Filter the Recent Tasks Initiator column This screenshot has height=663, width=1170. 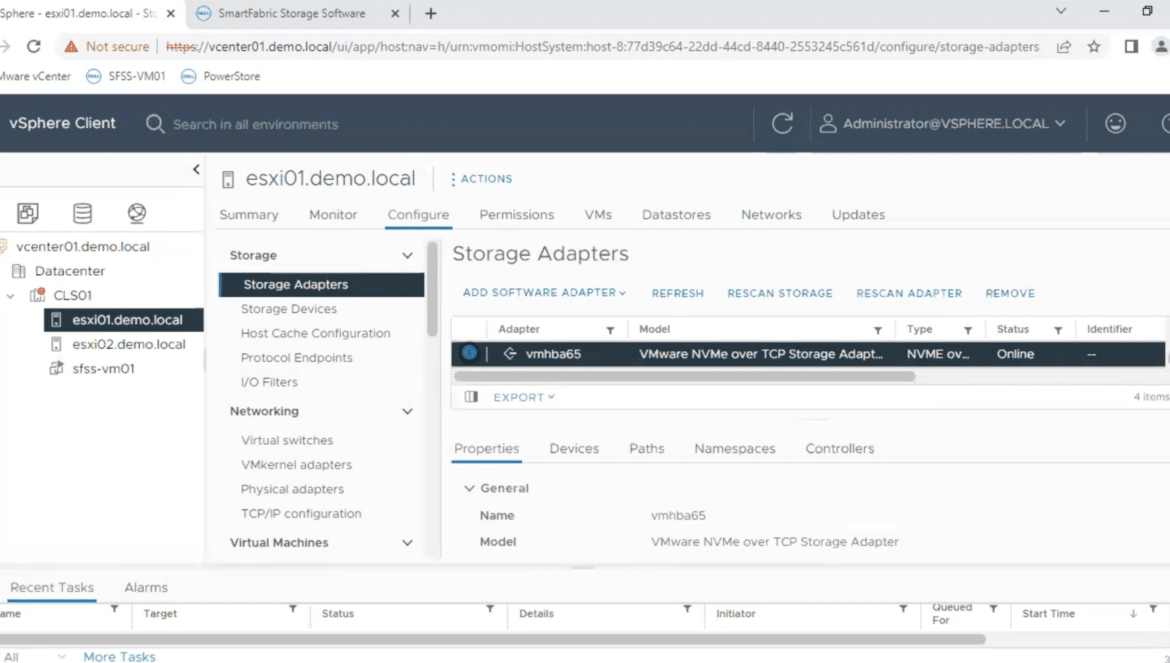click(903, 609)
